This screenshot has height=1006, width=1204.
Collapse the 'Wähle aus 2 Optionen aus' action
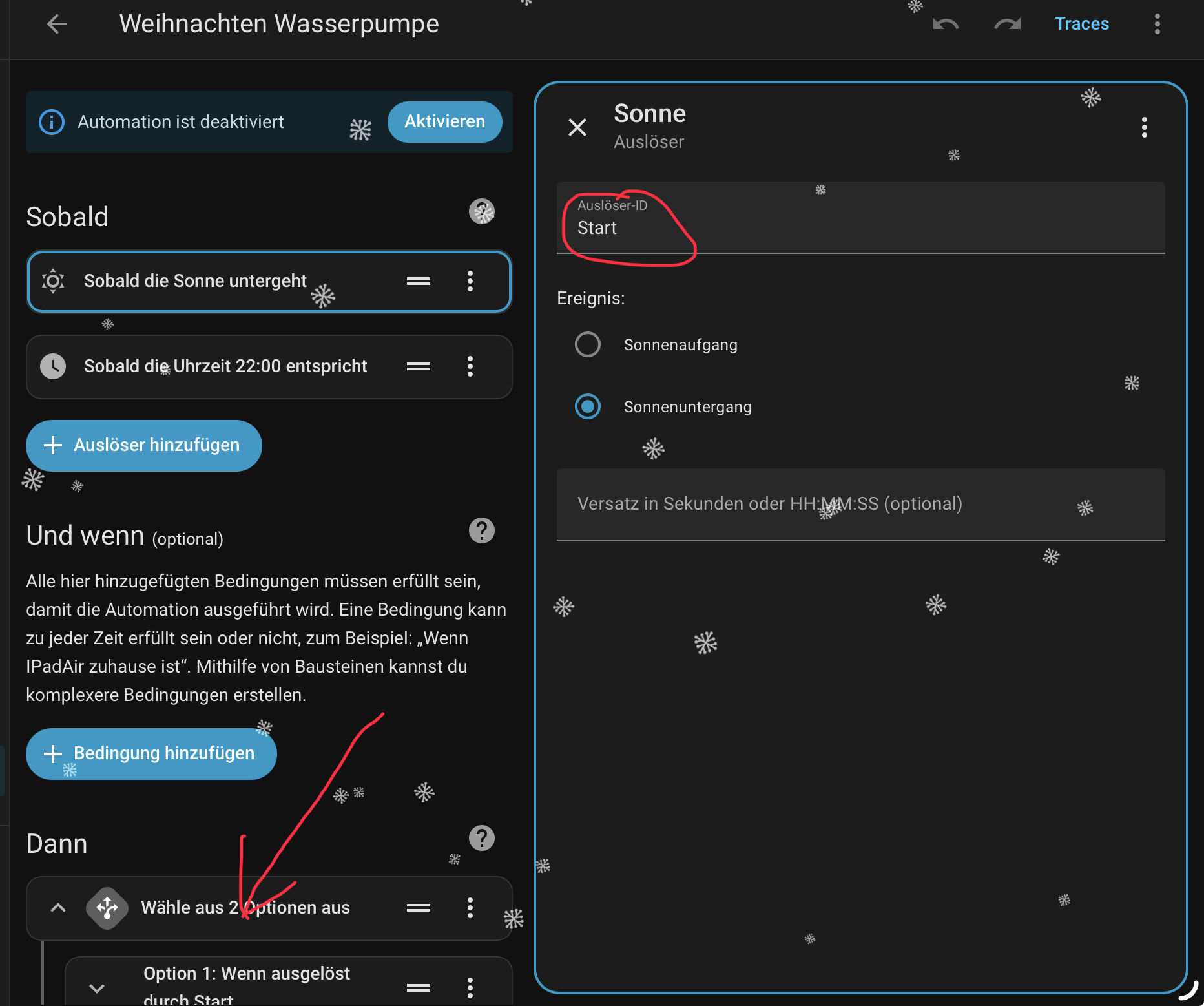pyautogui.click(x=58, y=908)
